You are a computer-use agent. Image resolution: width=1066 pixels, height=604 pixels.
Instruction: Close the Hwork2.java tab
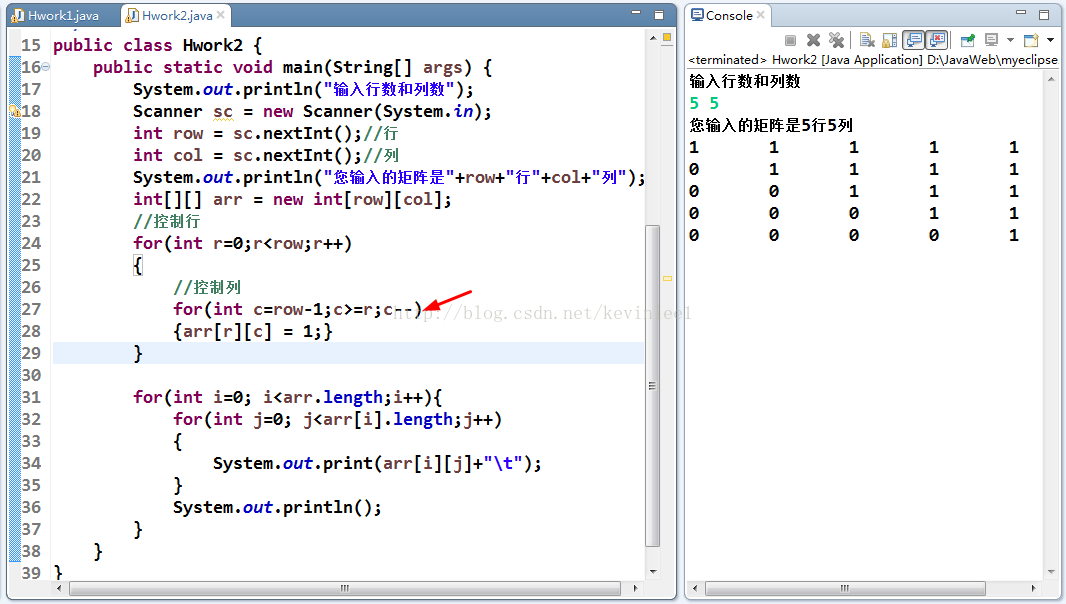click(x=220, y=14)
